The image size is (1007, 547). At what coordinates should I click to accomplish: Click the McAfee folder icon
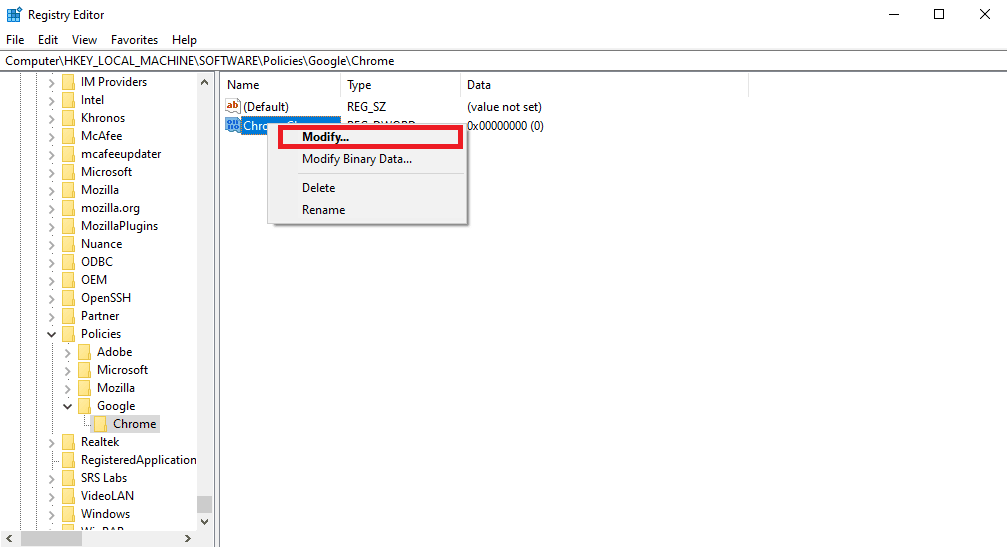point(69,136)
